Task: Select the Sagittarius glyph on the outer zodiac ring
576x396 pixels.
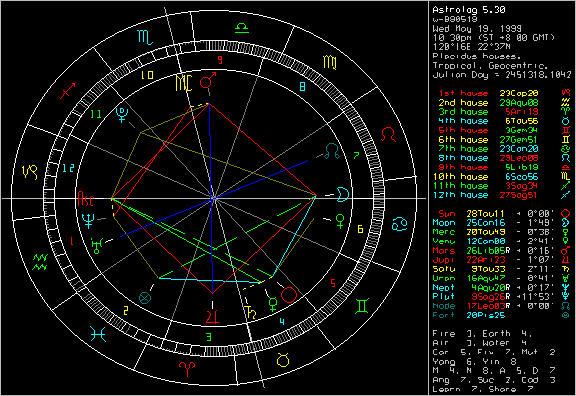Action: [x=68, y=90]
